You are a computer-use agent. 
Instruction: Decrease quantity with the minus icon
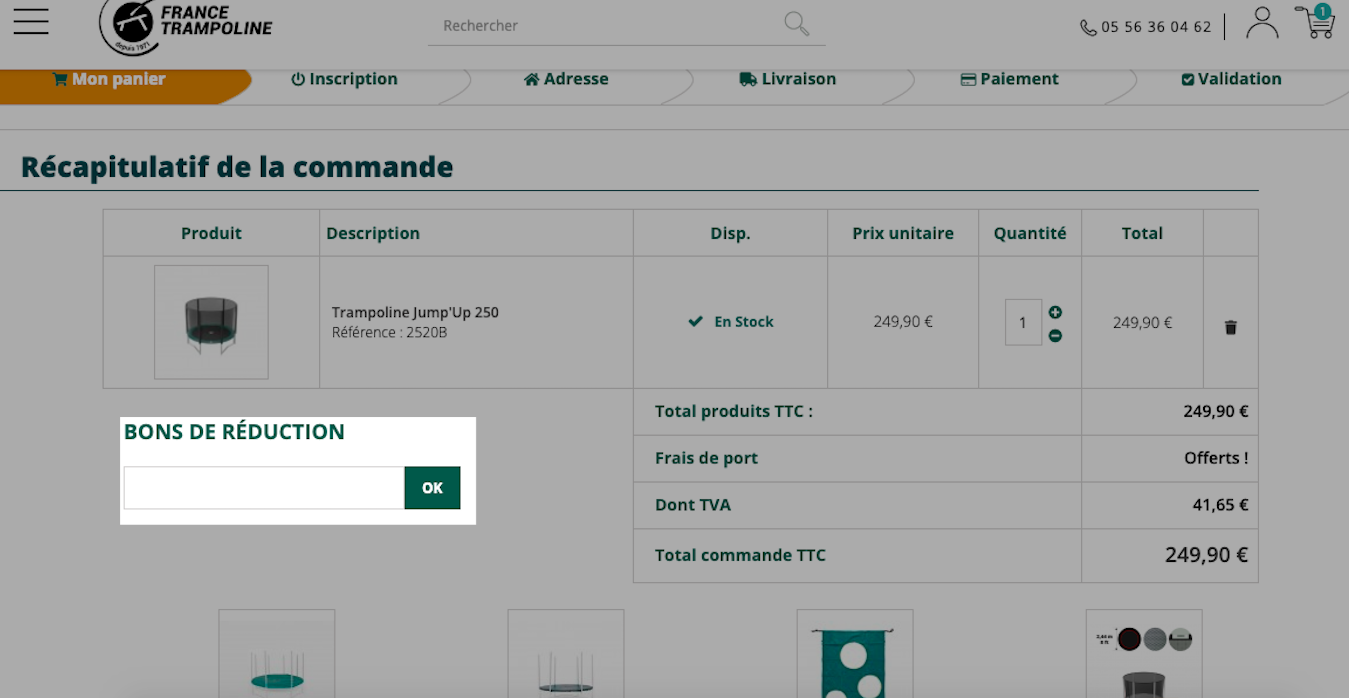tap(1055, 336)
